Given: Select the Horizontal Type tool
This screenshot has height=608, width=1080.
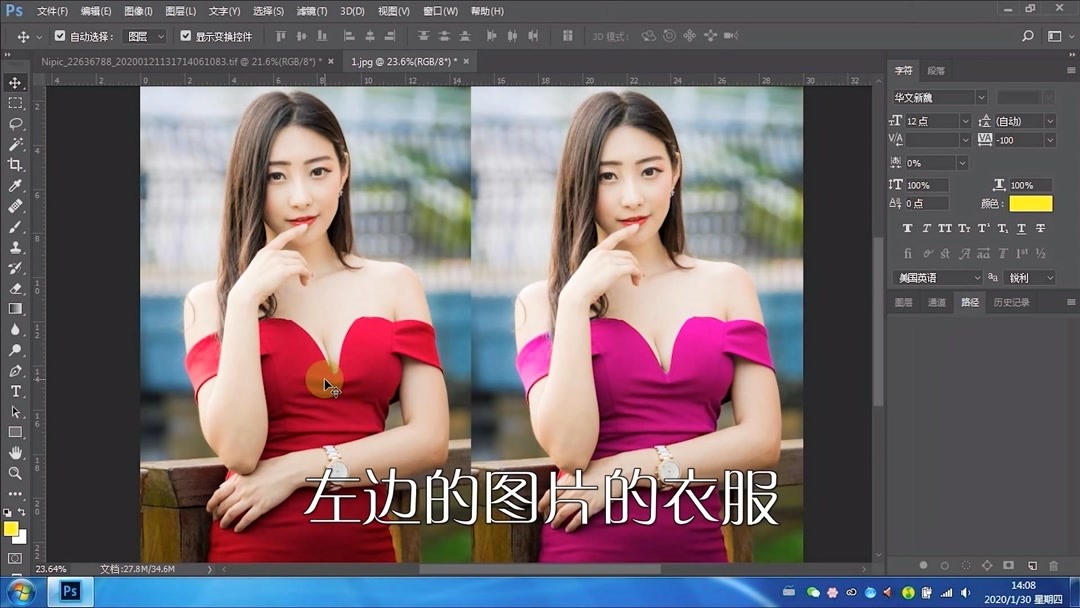Looking at the screenshot, I should [15, 390].
